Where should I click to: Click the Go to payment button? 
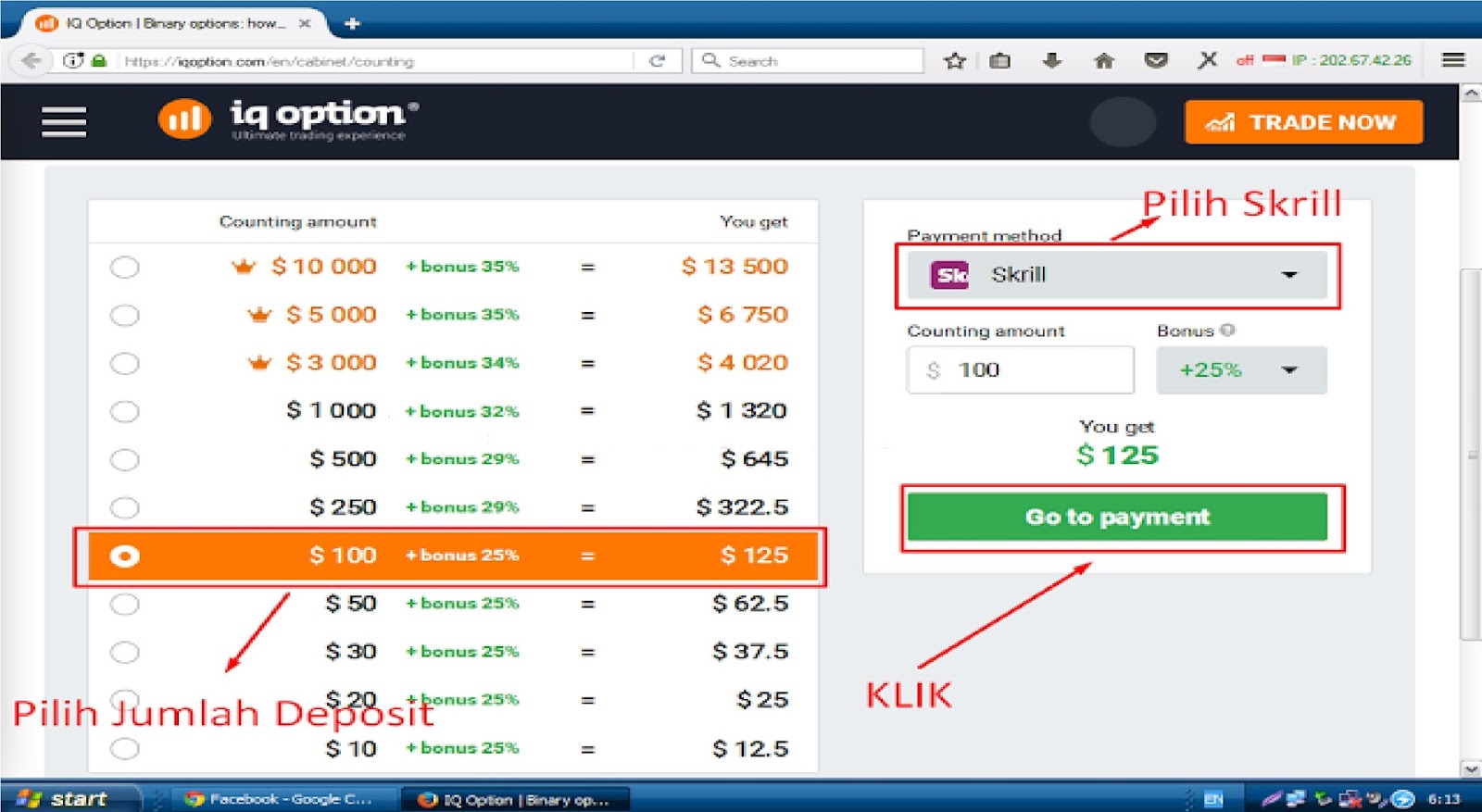pos(1117,517)
